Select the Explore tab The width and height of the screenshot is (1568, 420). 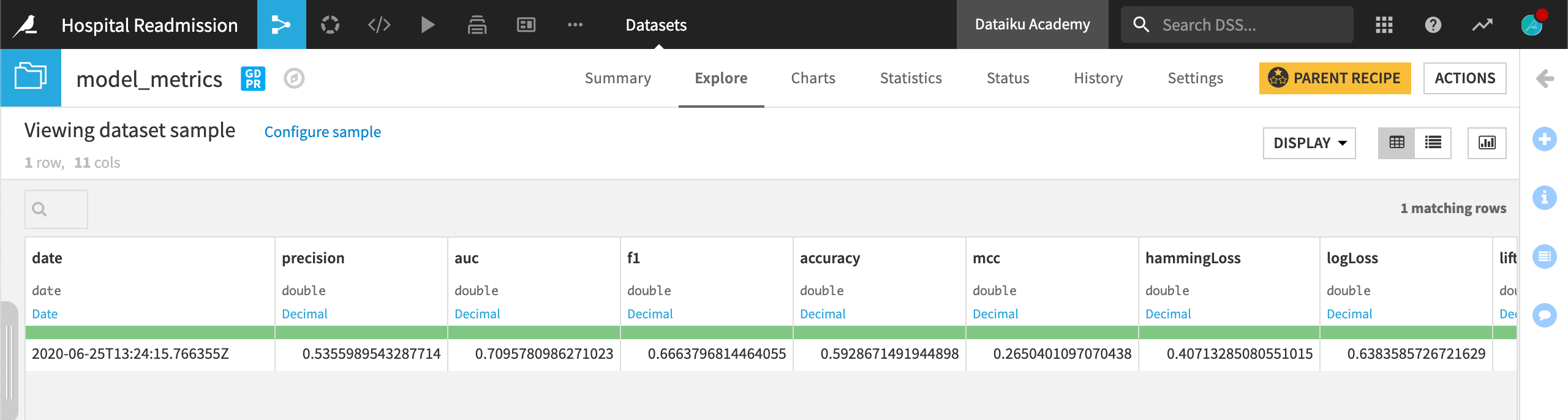pyautogui.click(x=721, y=78)
